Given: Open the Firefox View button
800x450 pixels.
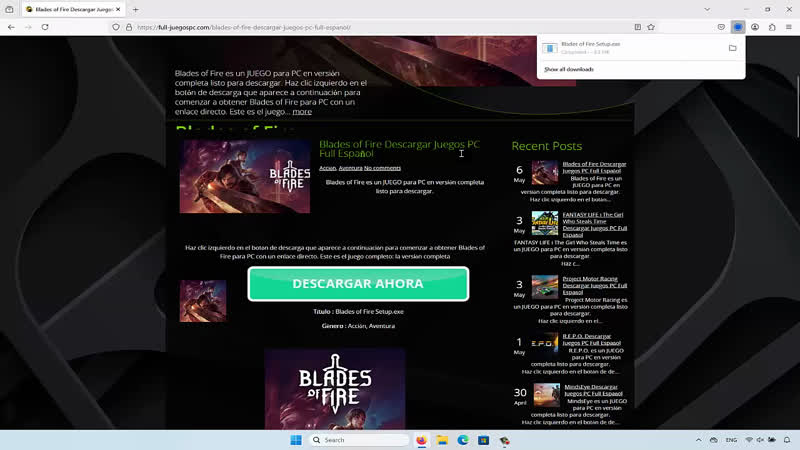Looking at the screenshot, I should [9, 9].
